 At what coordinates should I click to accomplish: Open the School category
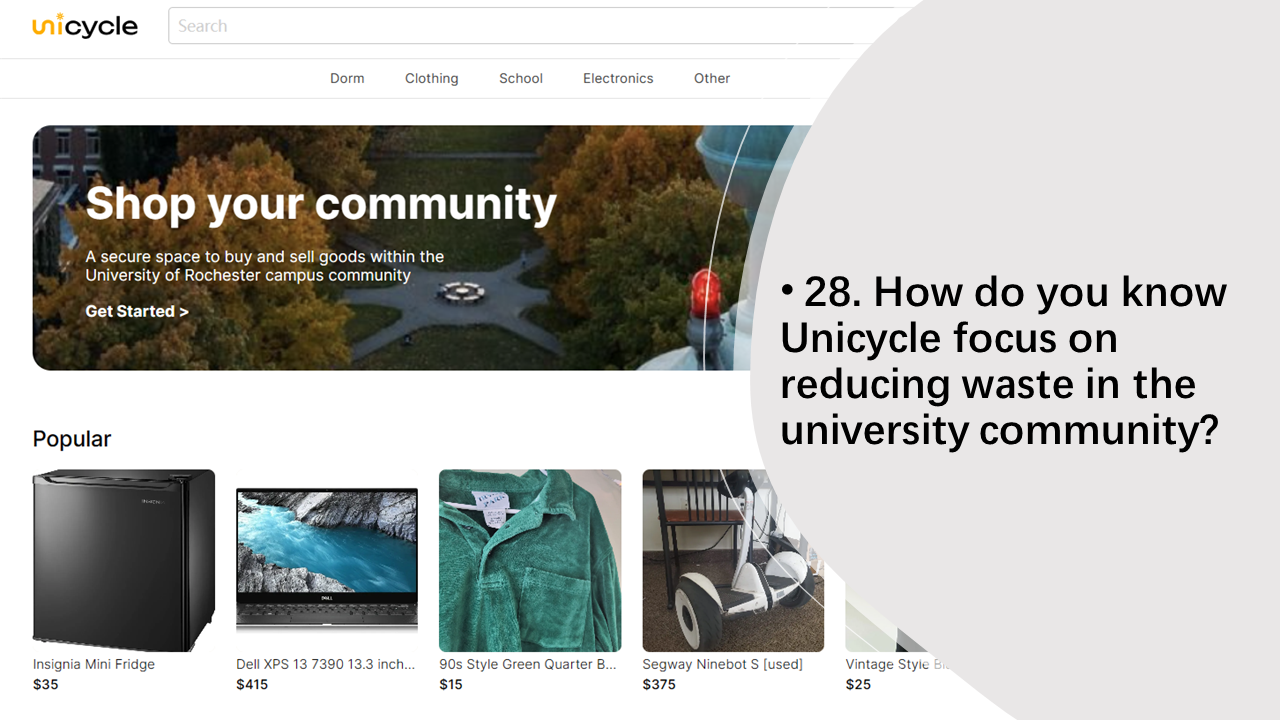(521, 78)
